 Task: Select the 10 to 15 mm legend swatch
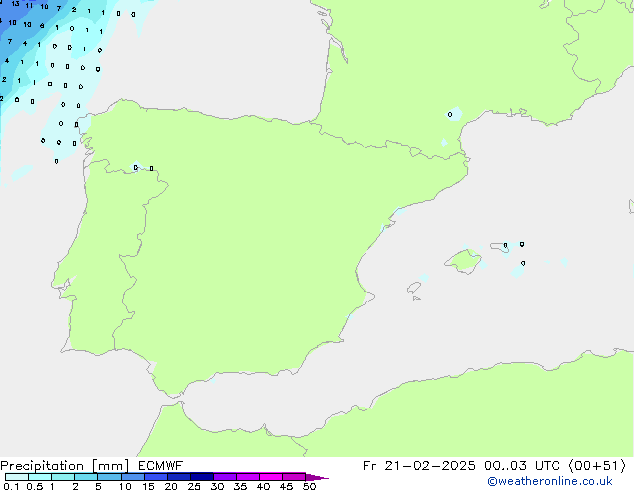pos(133,477)
